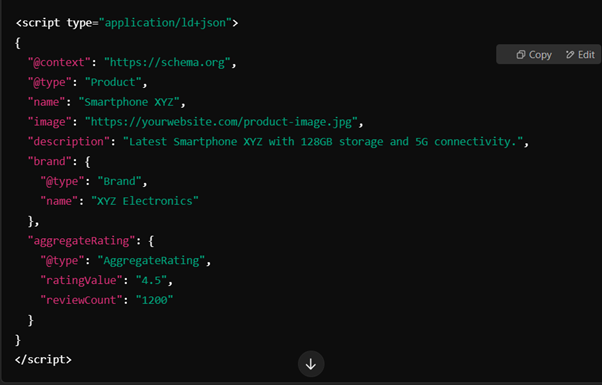Select the "4.5" rating value

point(151,280)
